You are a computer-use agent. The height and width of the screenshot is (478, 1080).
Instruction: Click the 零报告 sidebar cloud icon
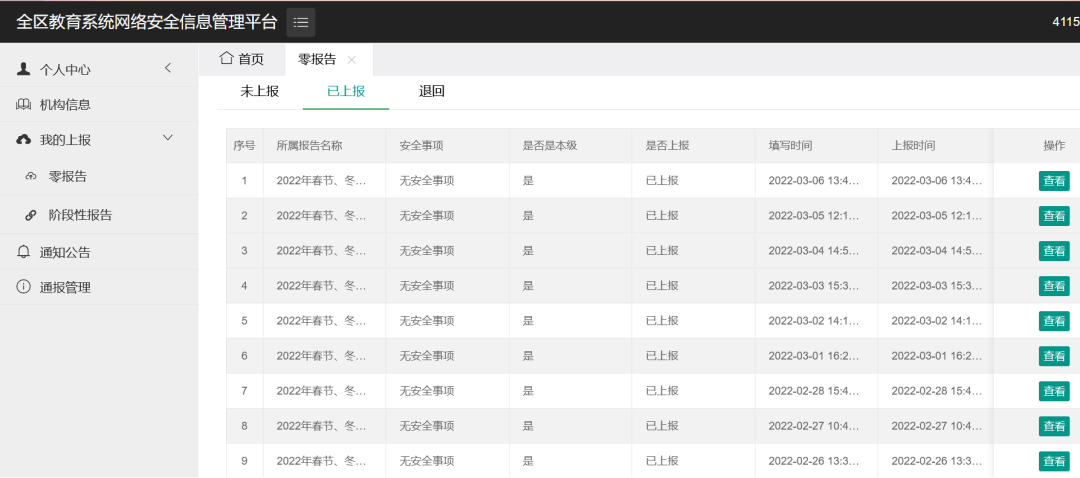click(x=31, y=177)
